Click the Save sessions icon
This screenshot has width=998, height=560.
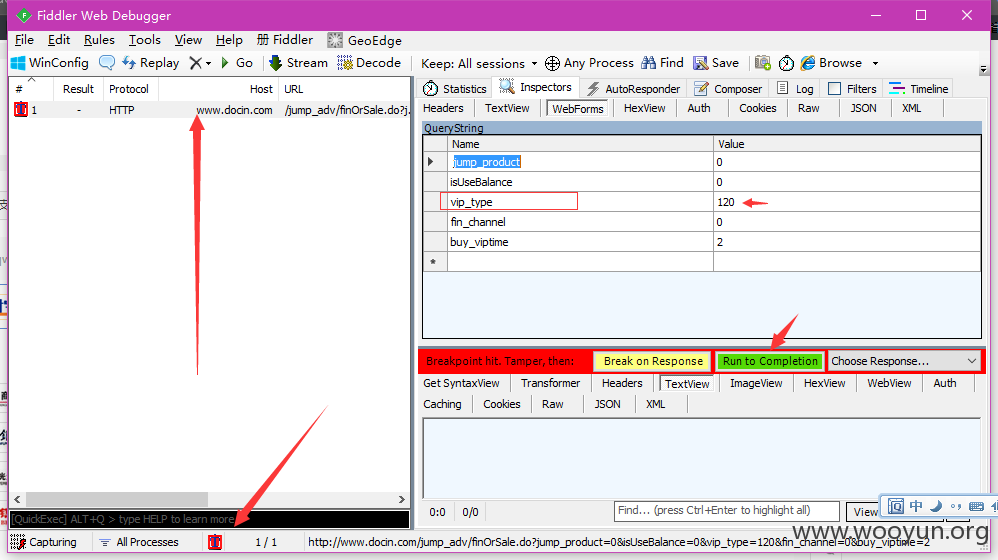point(703,63)
